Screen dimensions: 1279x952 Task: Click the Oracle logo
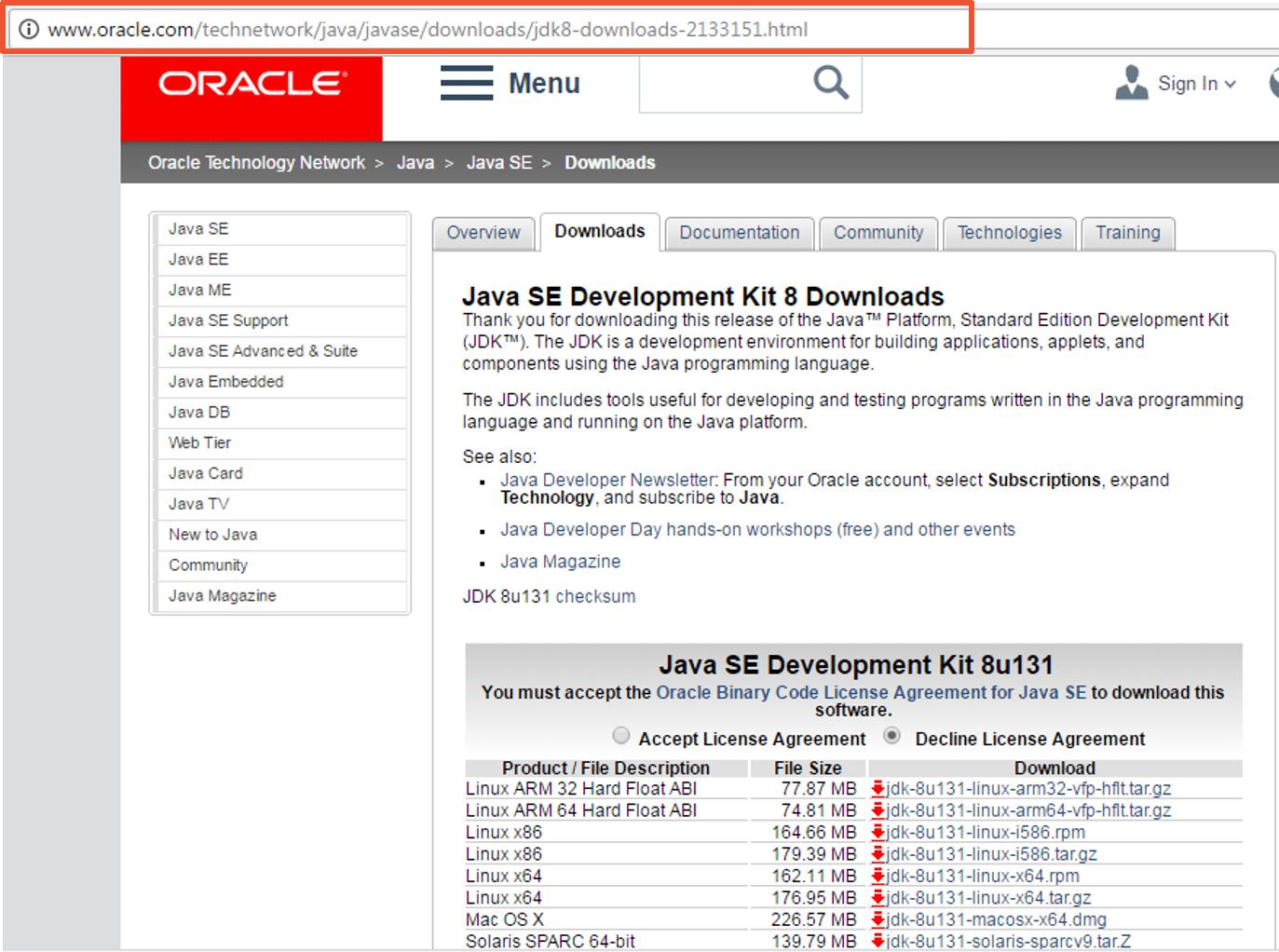click(252, 84)
